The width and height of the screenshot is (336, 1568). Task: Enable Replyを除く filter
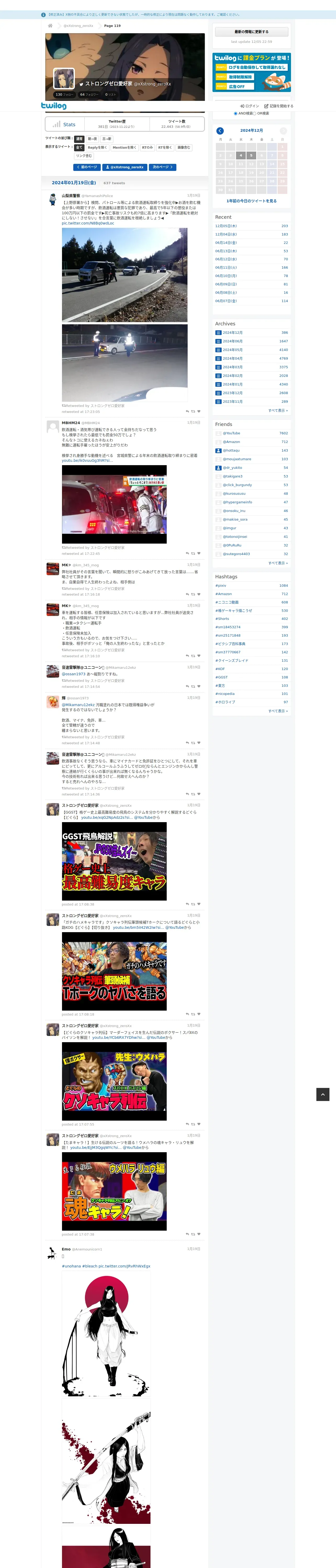click(x=98, y=147)
